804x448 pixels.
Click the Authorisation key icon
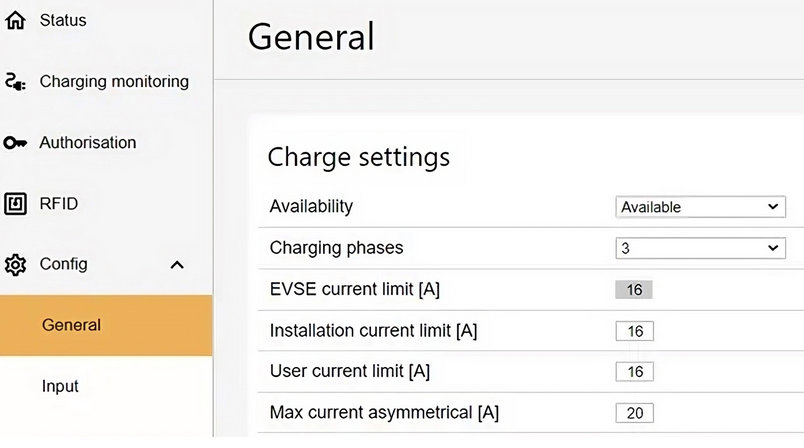(x=15, y=143)
